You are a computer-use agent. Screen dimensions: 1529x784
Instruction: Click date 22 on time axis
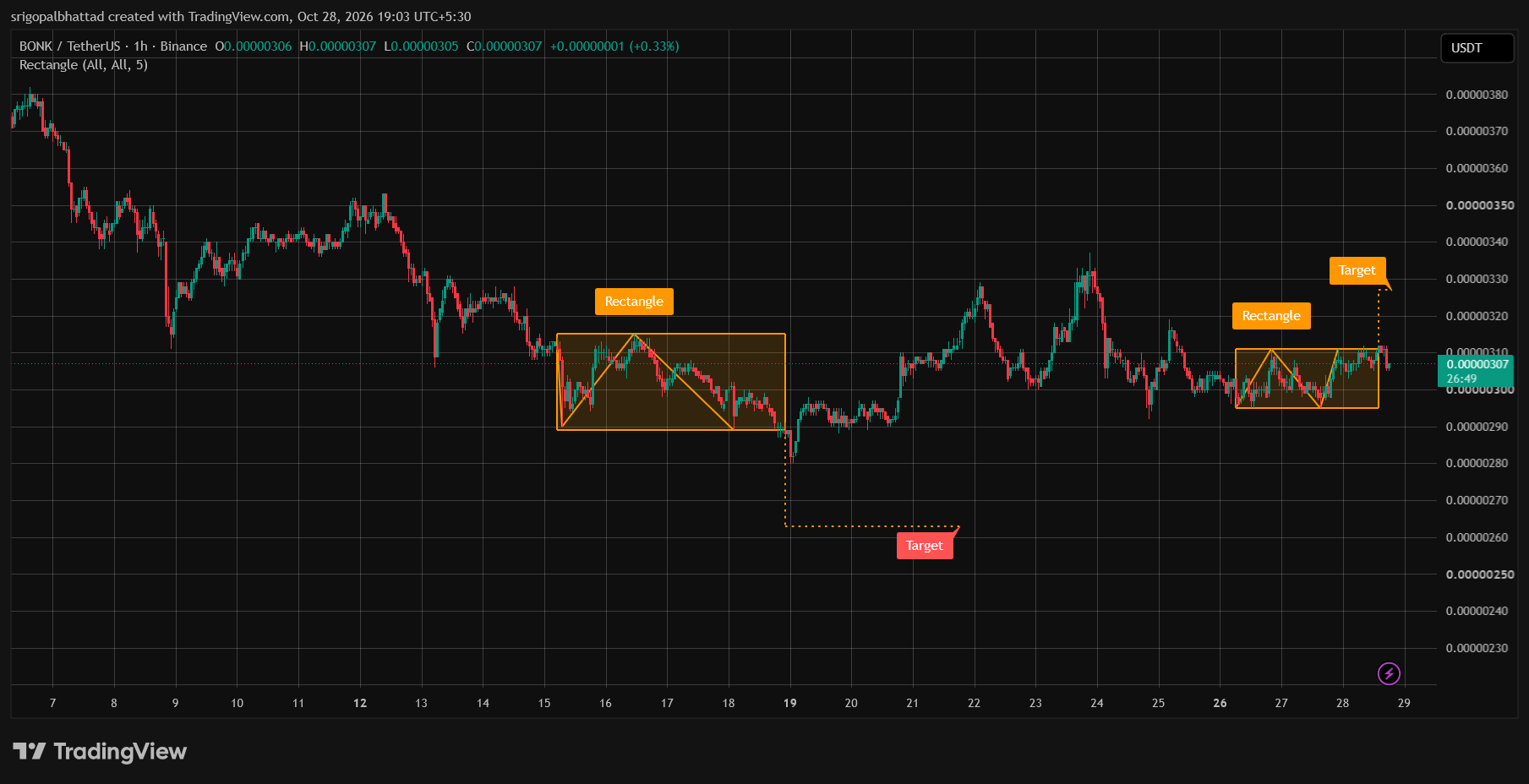(974, 703)
